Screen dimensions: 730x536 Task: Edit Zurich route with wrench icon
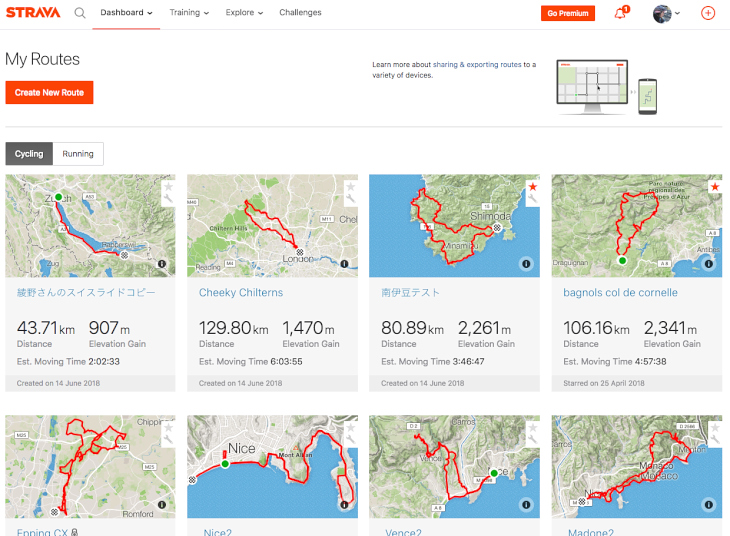click(168, 199)
